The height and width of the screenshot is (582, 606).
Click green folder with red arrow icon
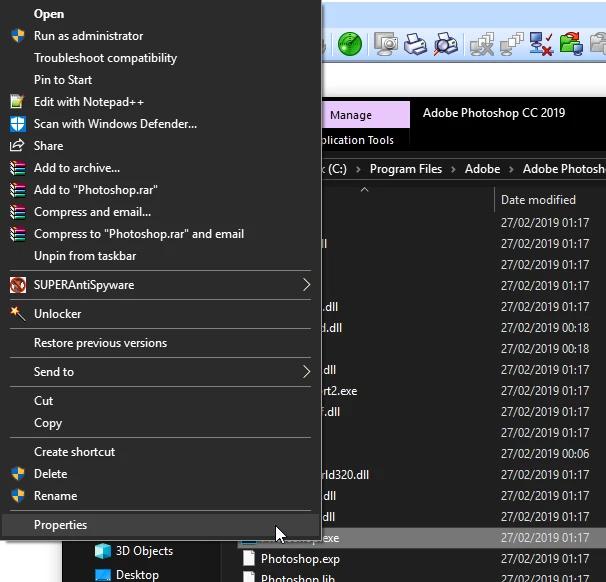[571, 44]
